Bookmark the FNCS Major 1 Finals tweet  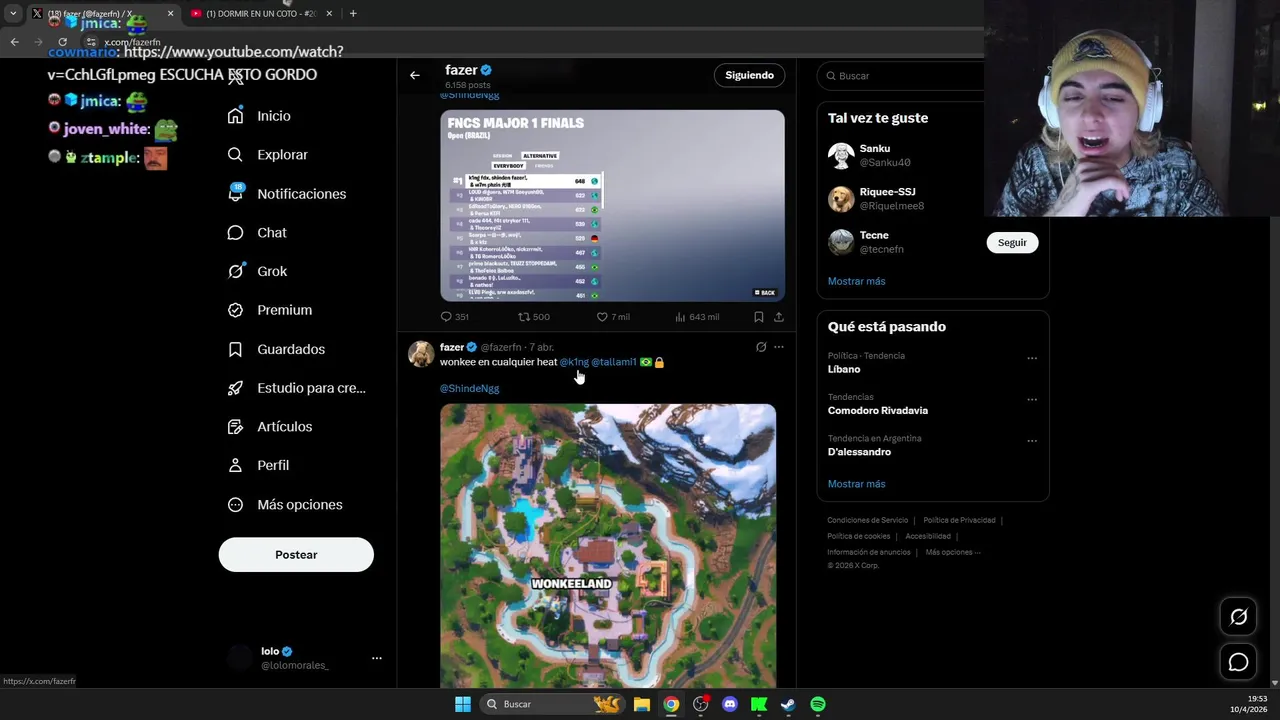[x=758, y=317]
